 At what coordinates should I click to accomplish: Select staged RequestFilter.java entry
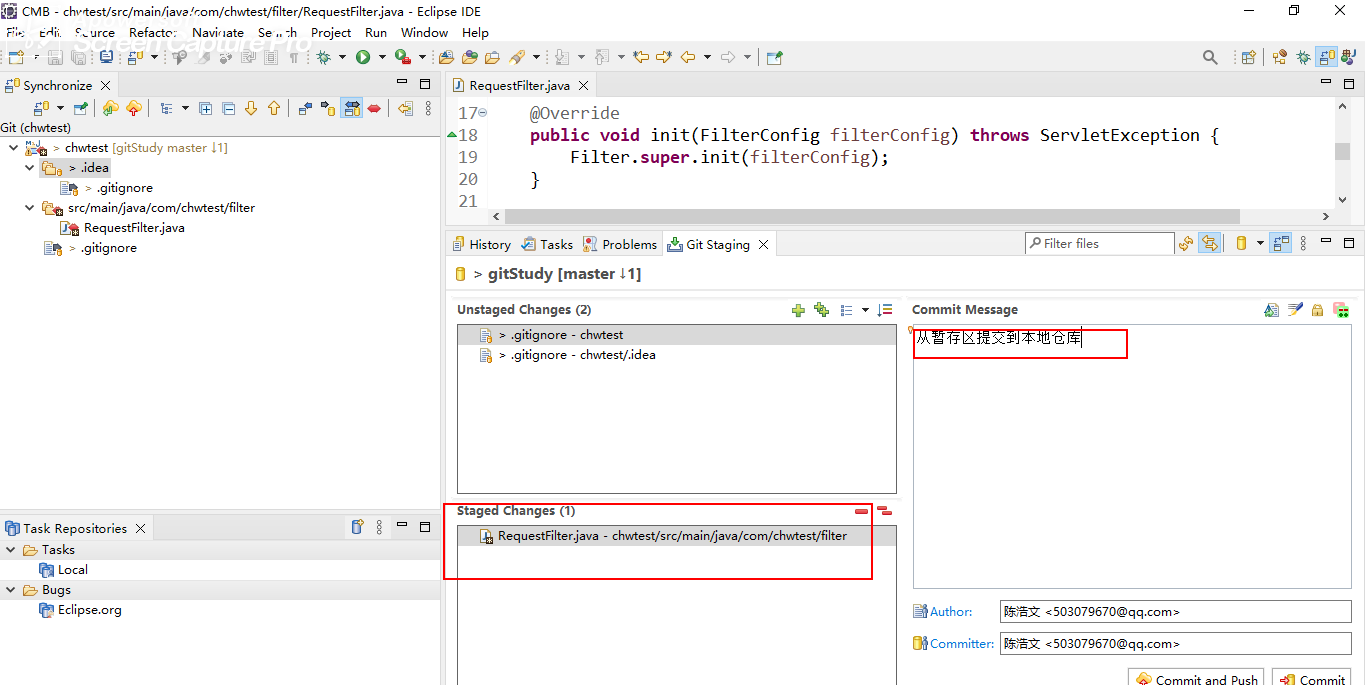pyautogui.click(x=677, y=536)
